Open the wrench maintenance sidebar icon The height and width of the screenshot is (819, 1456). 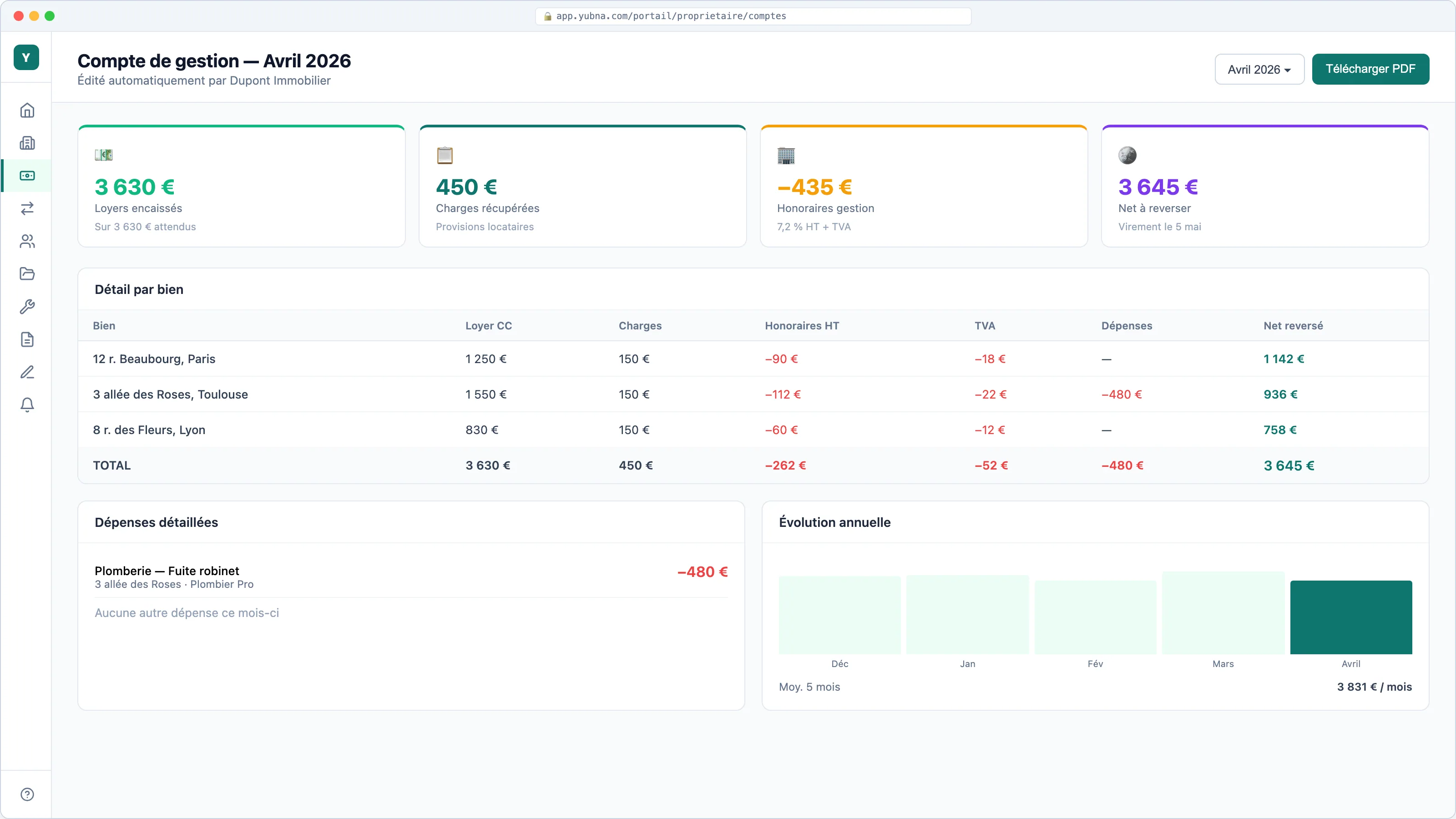click(27, 307)
